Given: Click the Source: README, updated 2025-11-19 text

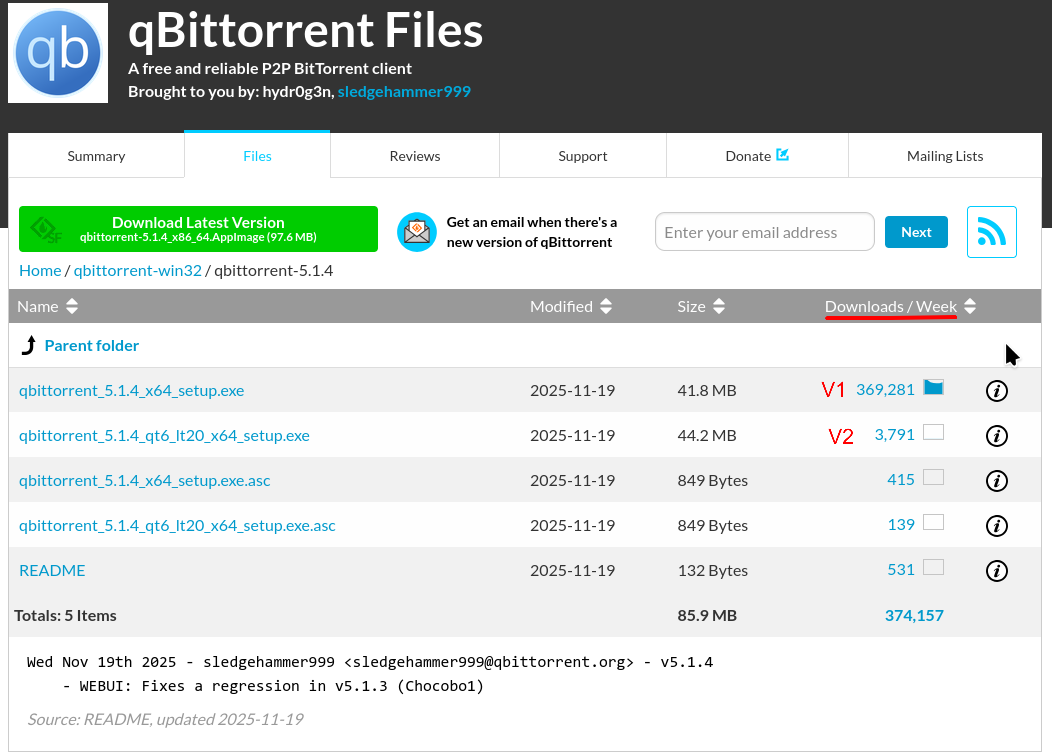Looking at the screenshot, I should (x=165, y=719).
